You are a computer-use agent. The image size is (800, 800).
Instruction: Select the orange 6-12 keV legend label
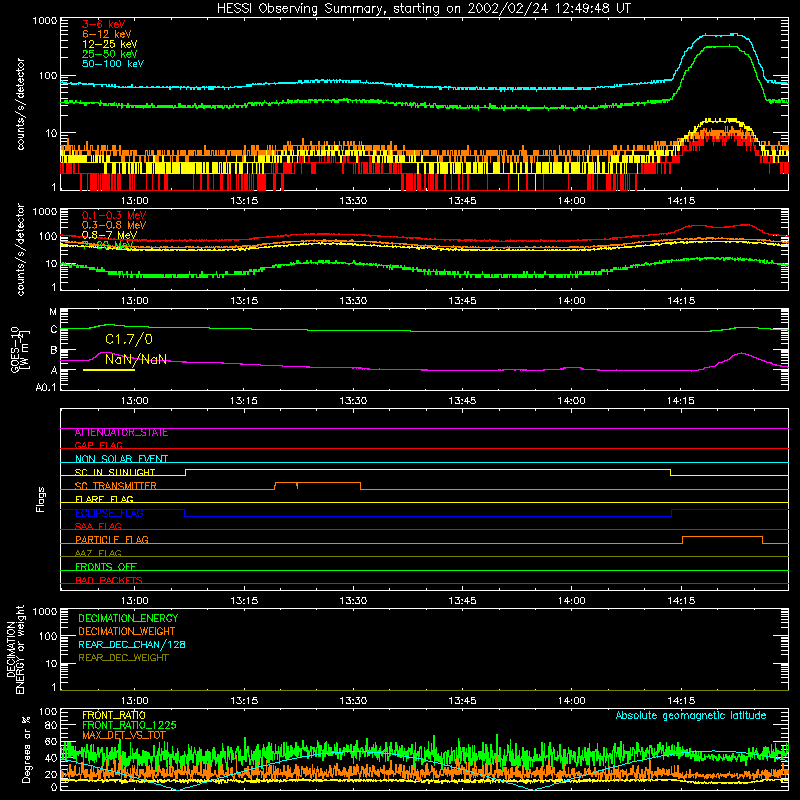(x=107, y=34)
